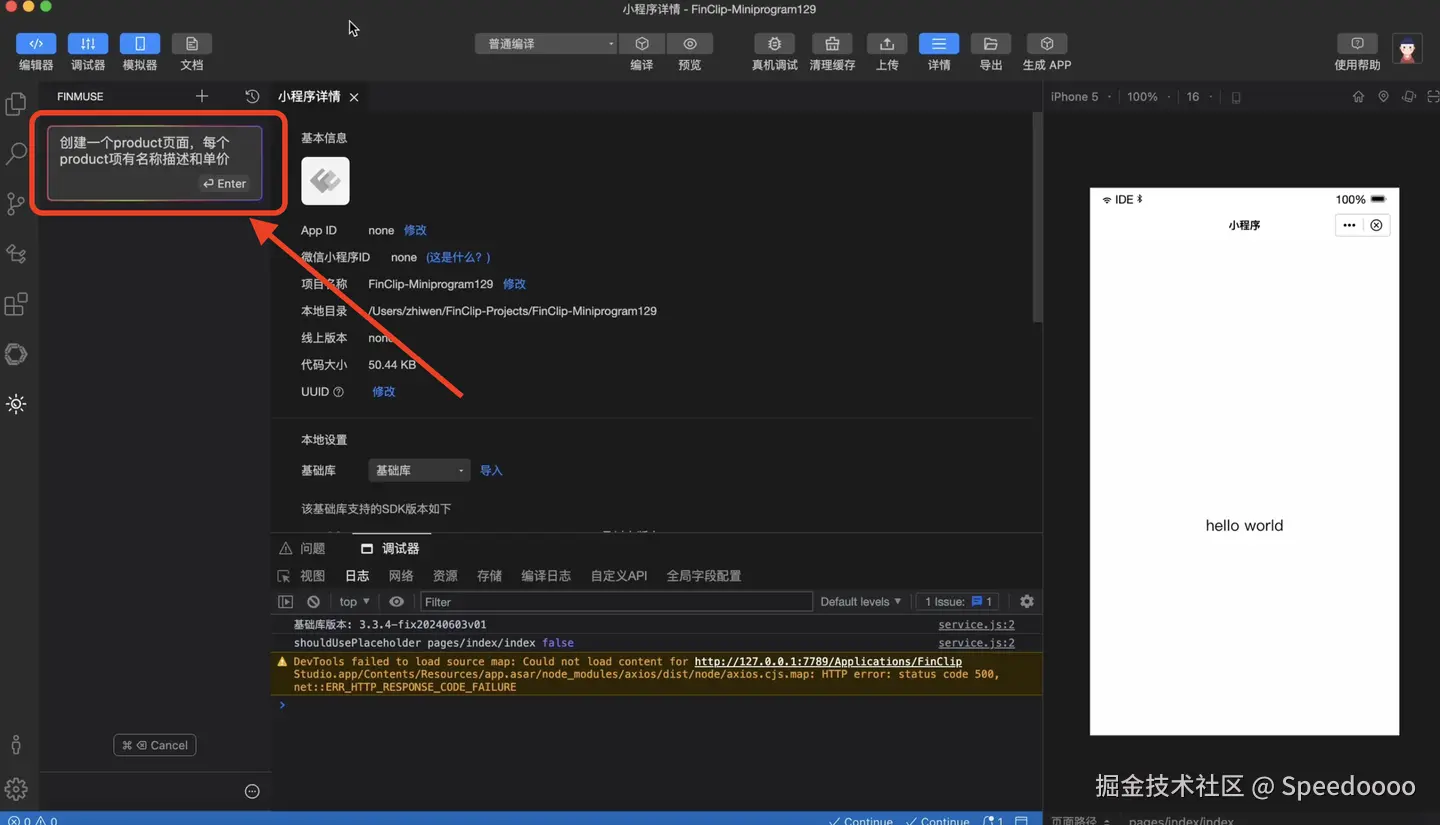
Task: Open 使用帮助 help in toolbar
Action: [x=1357, y=44]
